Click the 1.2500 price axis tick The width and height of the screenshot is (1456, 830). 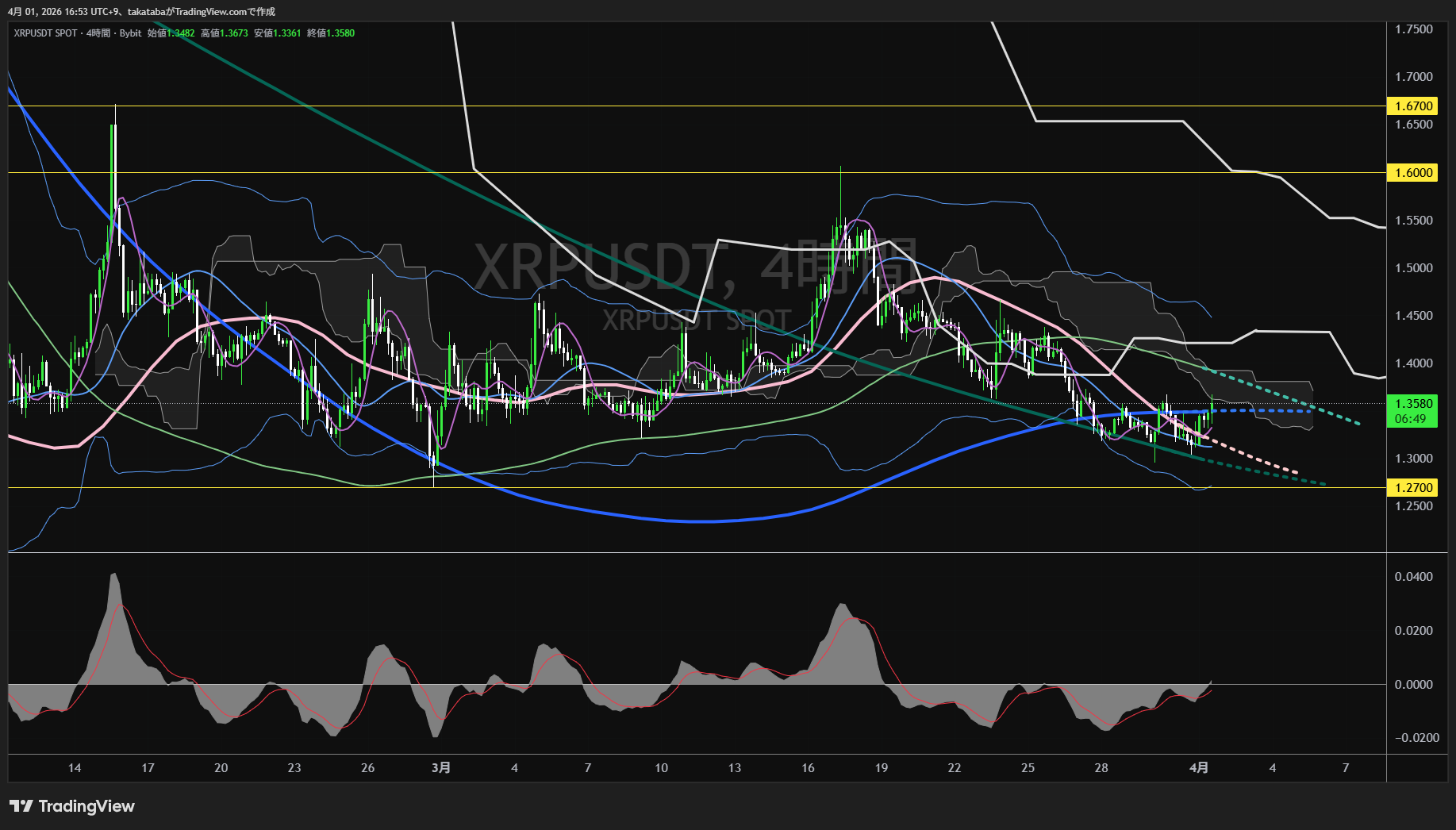tap(1414, 506)
